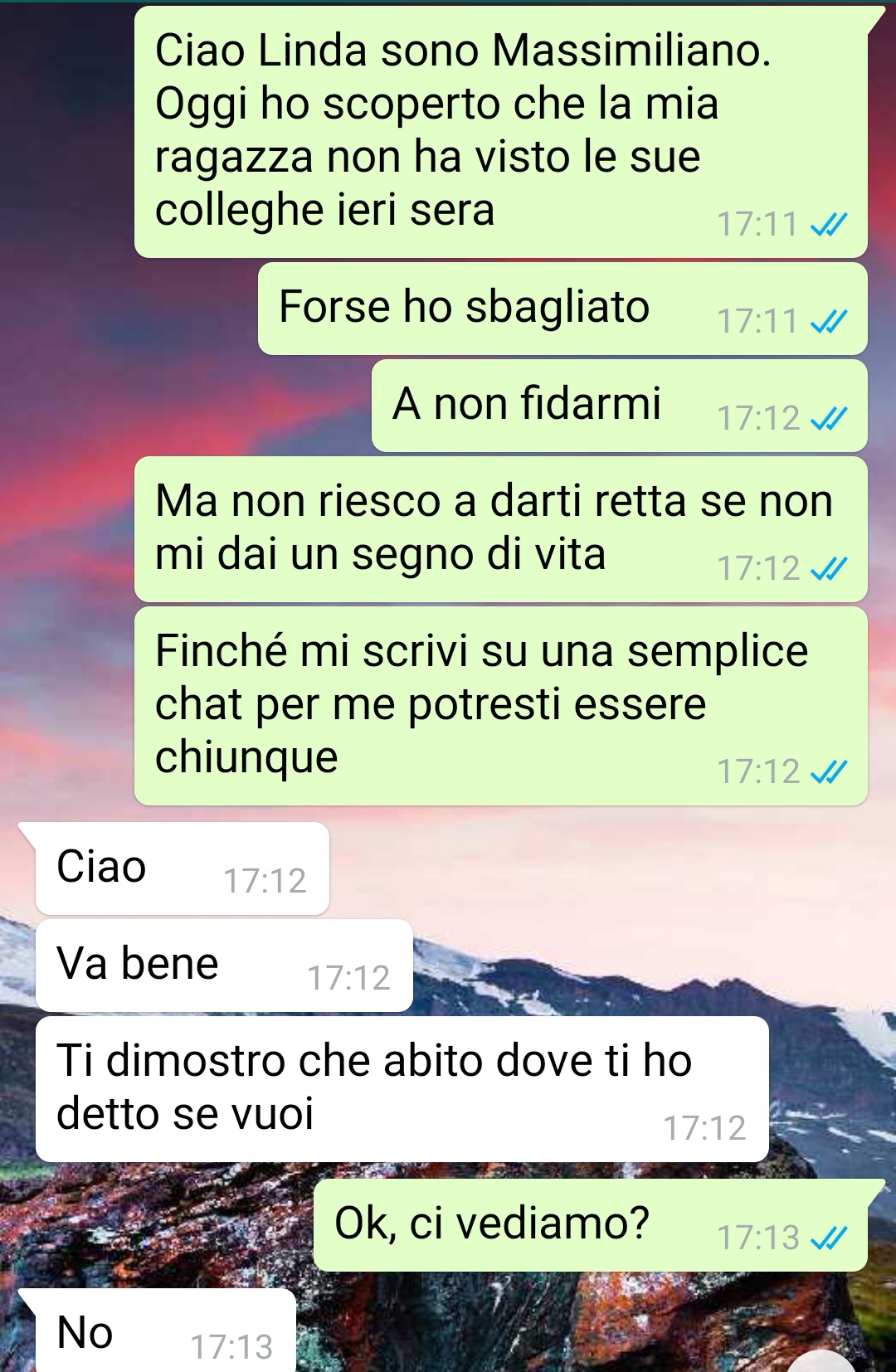The height and width of the screenshot is (1372, 896).
Task: Select the received 'No' message
Action: coord(166,1331)
